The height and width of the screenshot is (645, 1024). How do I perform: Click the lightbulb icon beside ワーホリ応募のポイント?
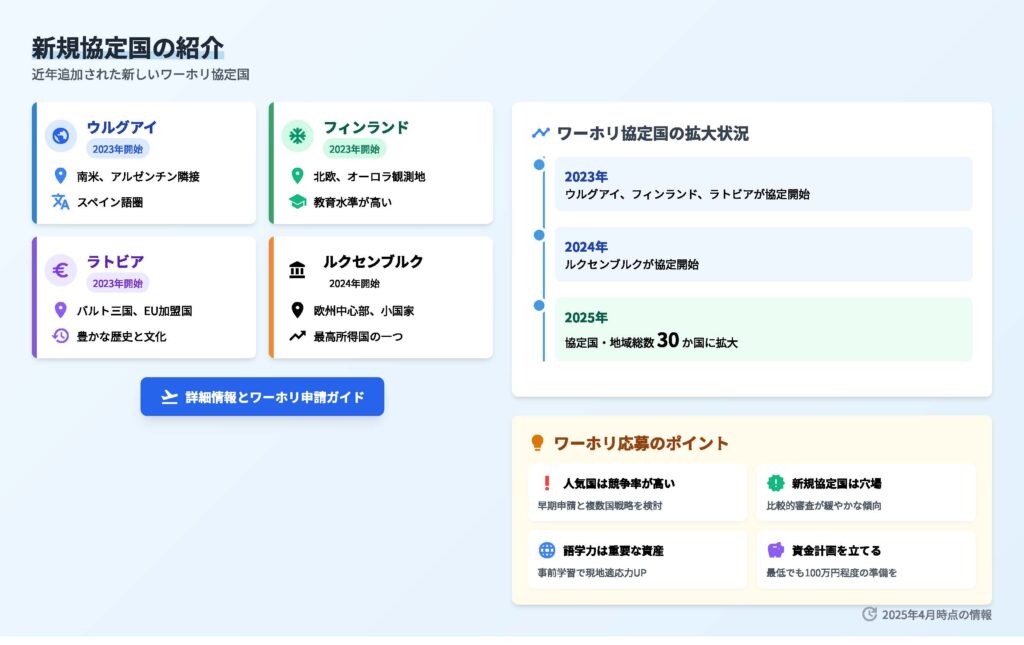537,443
